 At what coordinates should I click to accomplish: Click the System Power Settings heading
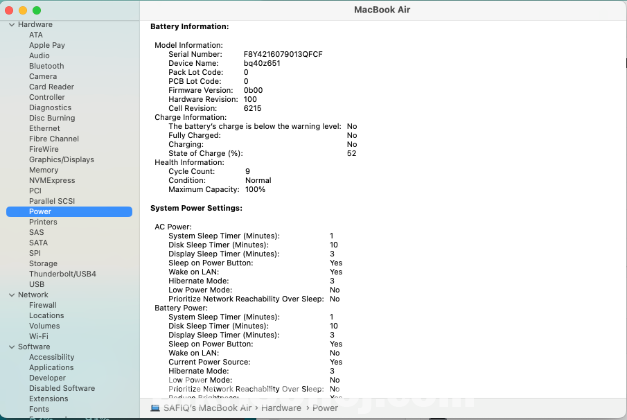[x=196, y=208]
